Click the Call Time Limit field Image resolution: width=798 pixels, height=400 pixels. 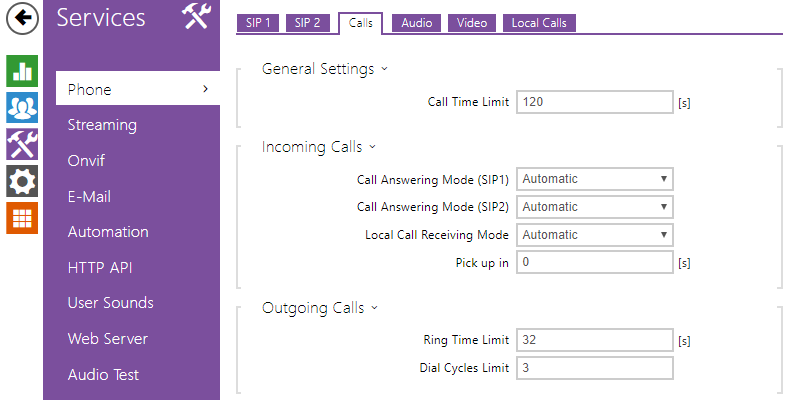click(594, 102)
